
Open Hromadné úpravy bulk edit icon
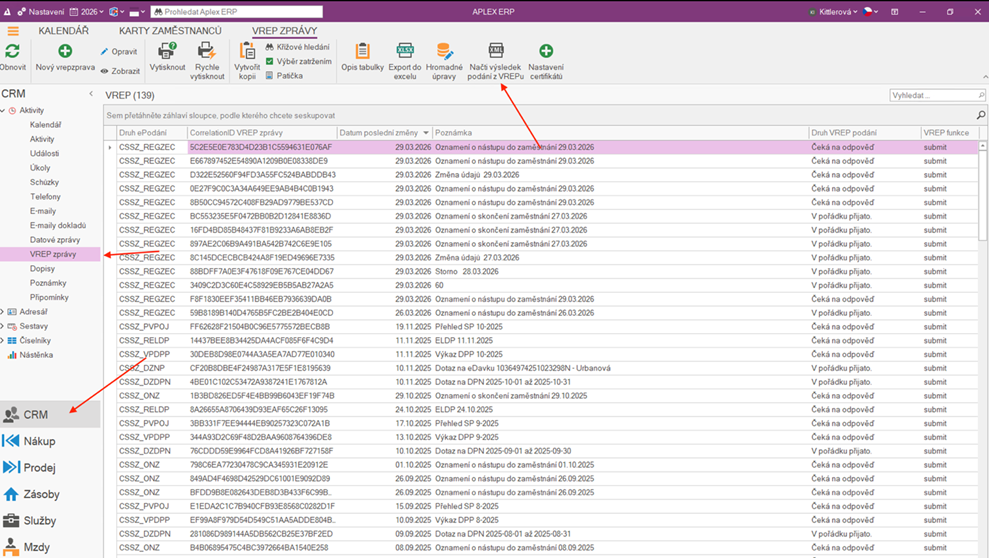[x=444, y=51]
